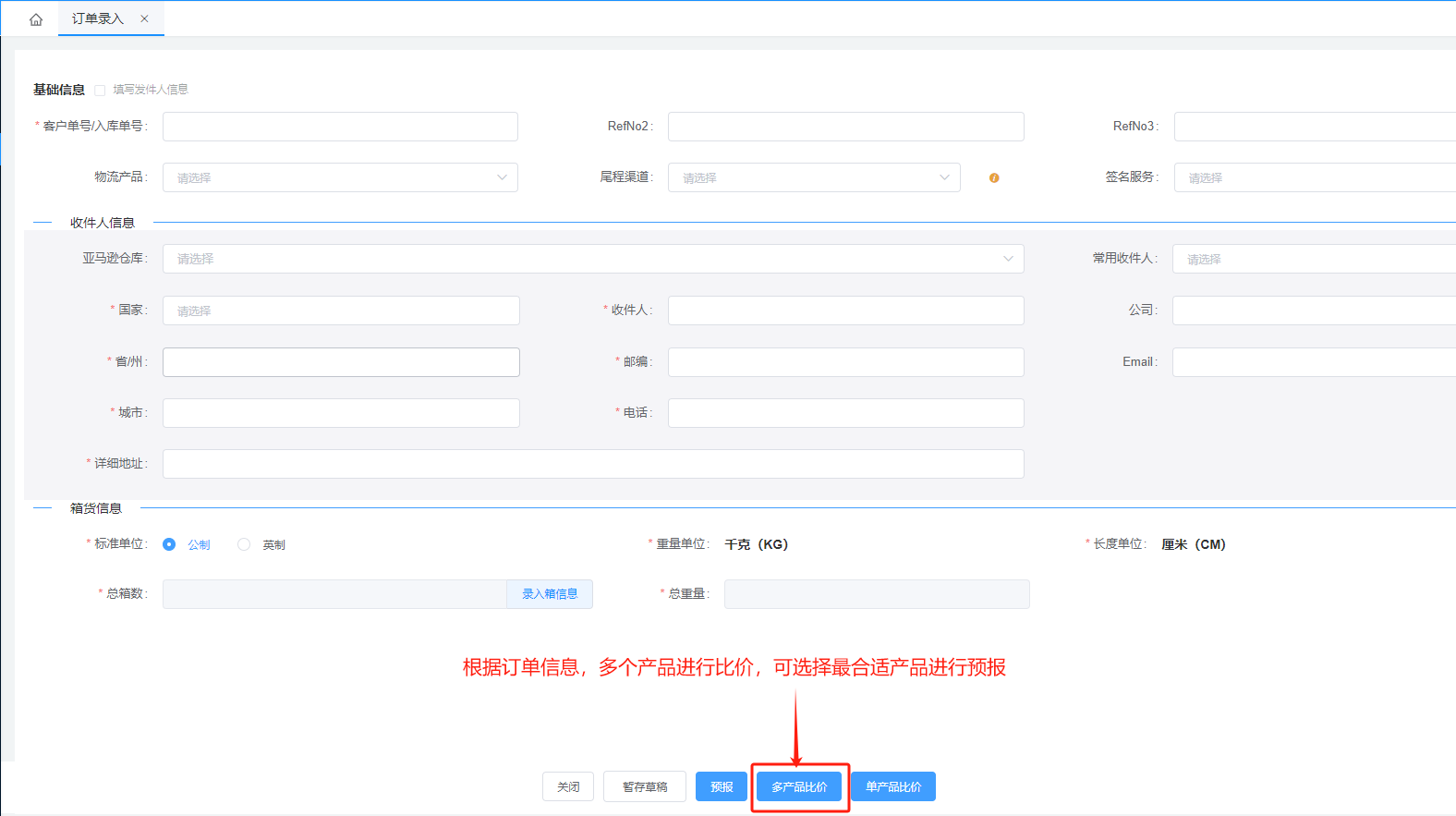Open the 常用收件人 dropdown

[x=1314, y=259]
